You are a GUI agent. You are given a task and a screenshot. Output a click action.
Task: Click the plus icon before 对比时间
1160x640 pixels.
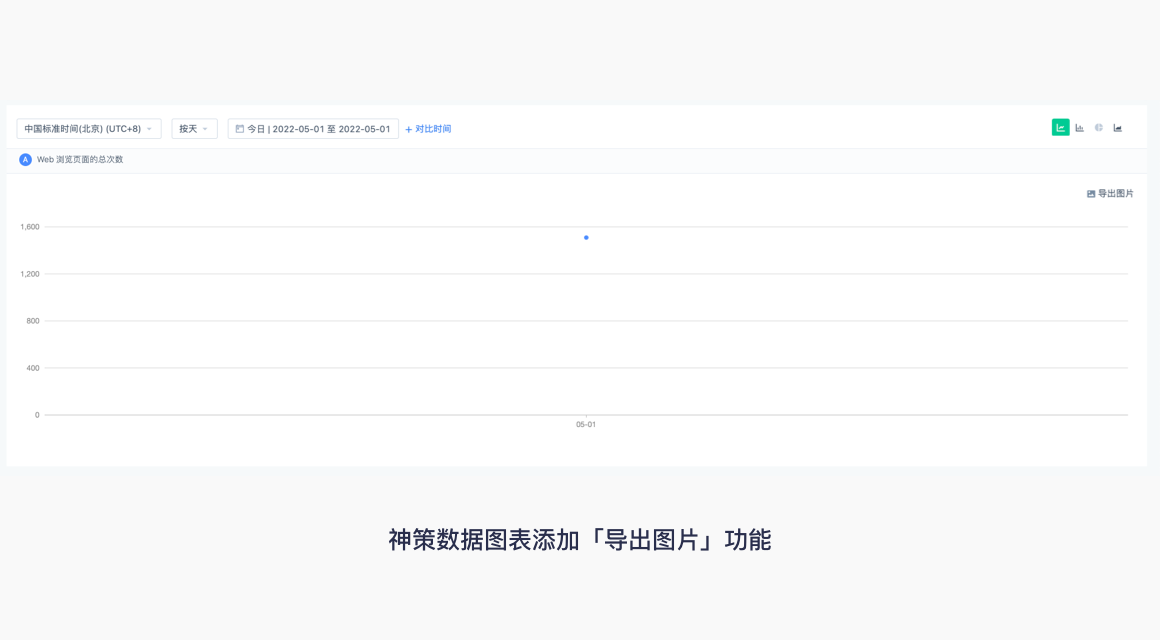[408, 129]
